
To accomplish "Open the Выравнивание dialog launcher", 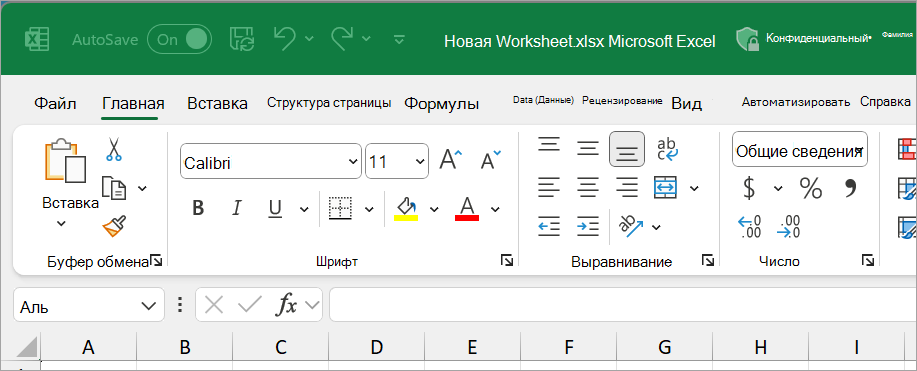I will pyautogui.click(x=708, y=260).
